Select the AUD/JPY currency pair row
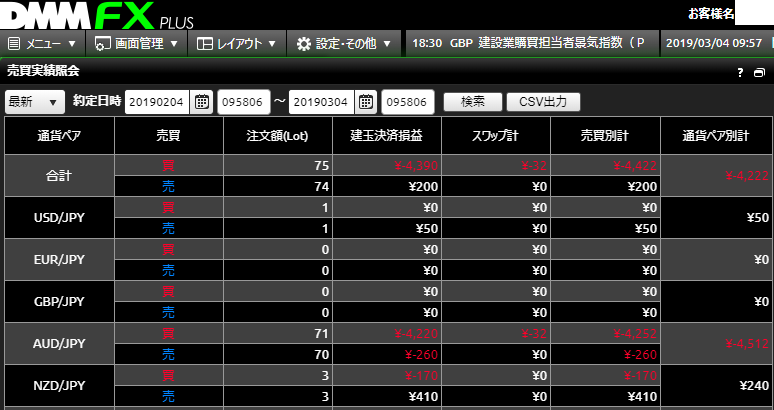The width and height of the screenshot is (774, 410). pos(59,343)
